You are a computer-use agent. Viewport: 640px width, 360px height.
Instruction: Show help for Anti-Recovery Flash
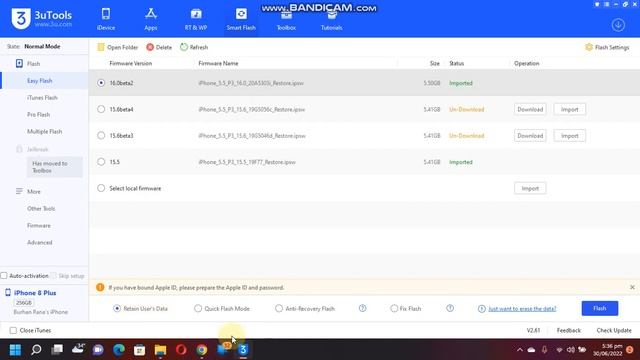(362, 308)
